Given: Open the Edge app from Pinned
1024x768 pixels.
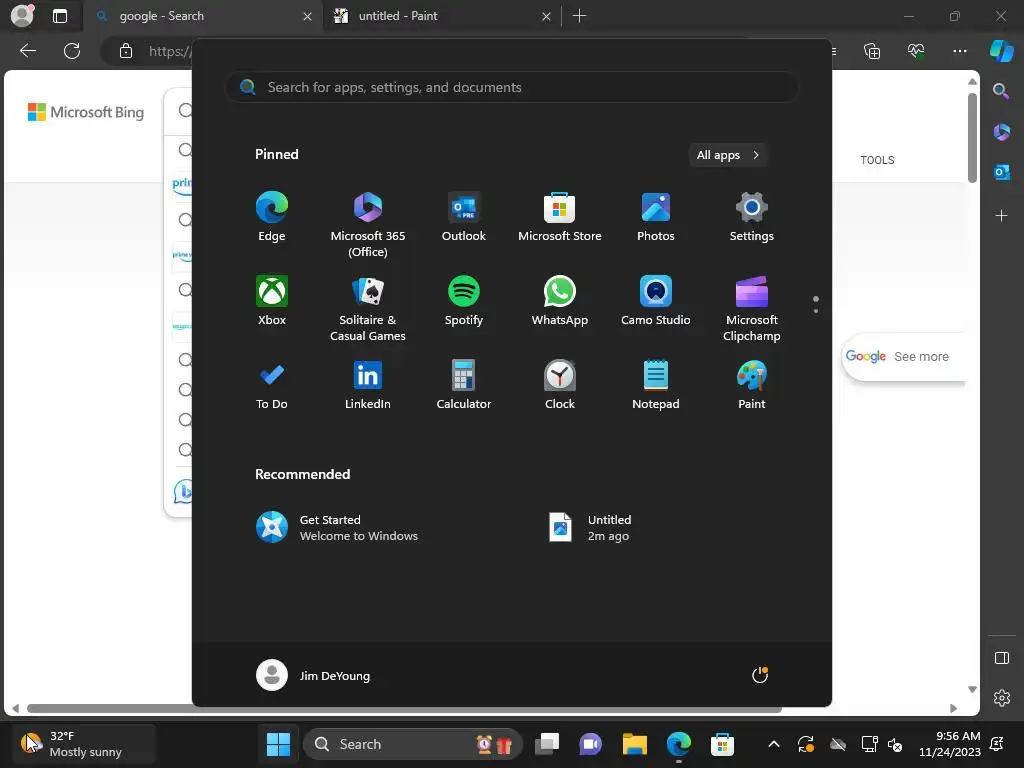Looking at the screenshot, I should pyautogui.click(x=272, y=217).
